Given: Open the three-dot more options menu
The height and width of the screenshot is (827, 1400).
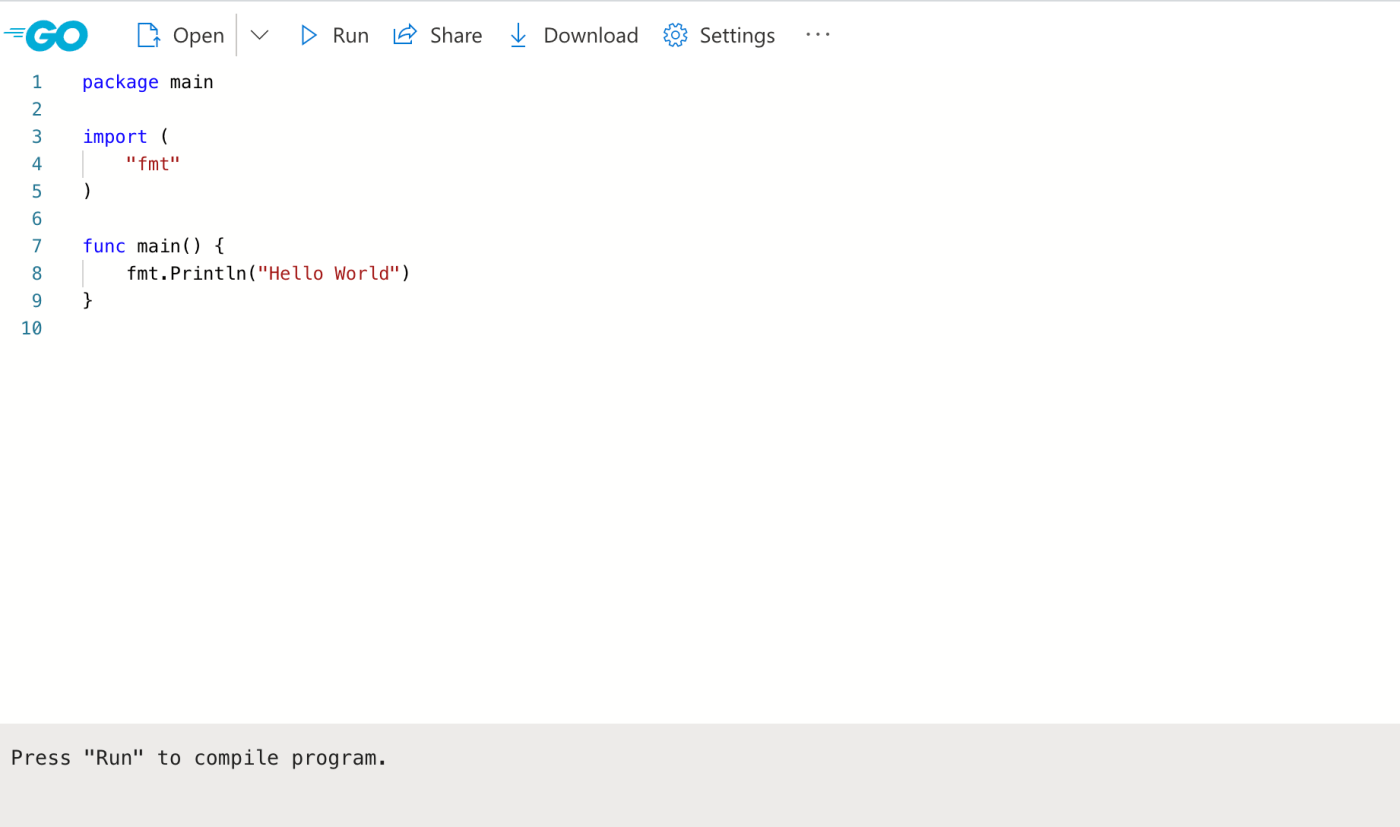Looking at the screenshot, I should point(817,35).
